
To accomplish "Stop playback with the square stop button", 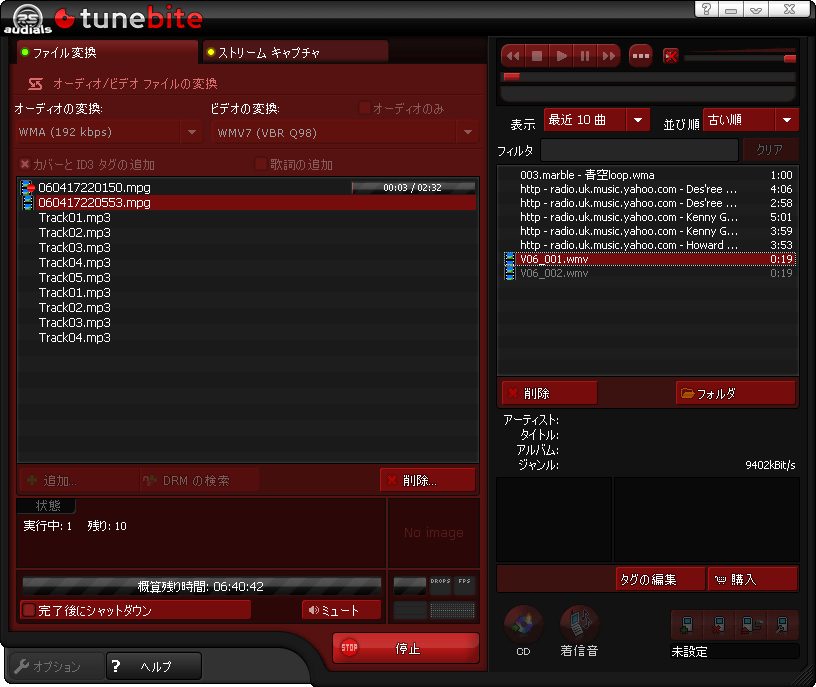I will (537, 56).
